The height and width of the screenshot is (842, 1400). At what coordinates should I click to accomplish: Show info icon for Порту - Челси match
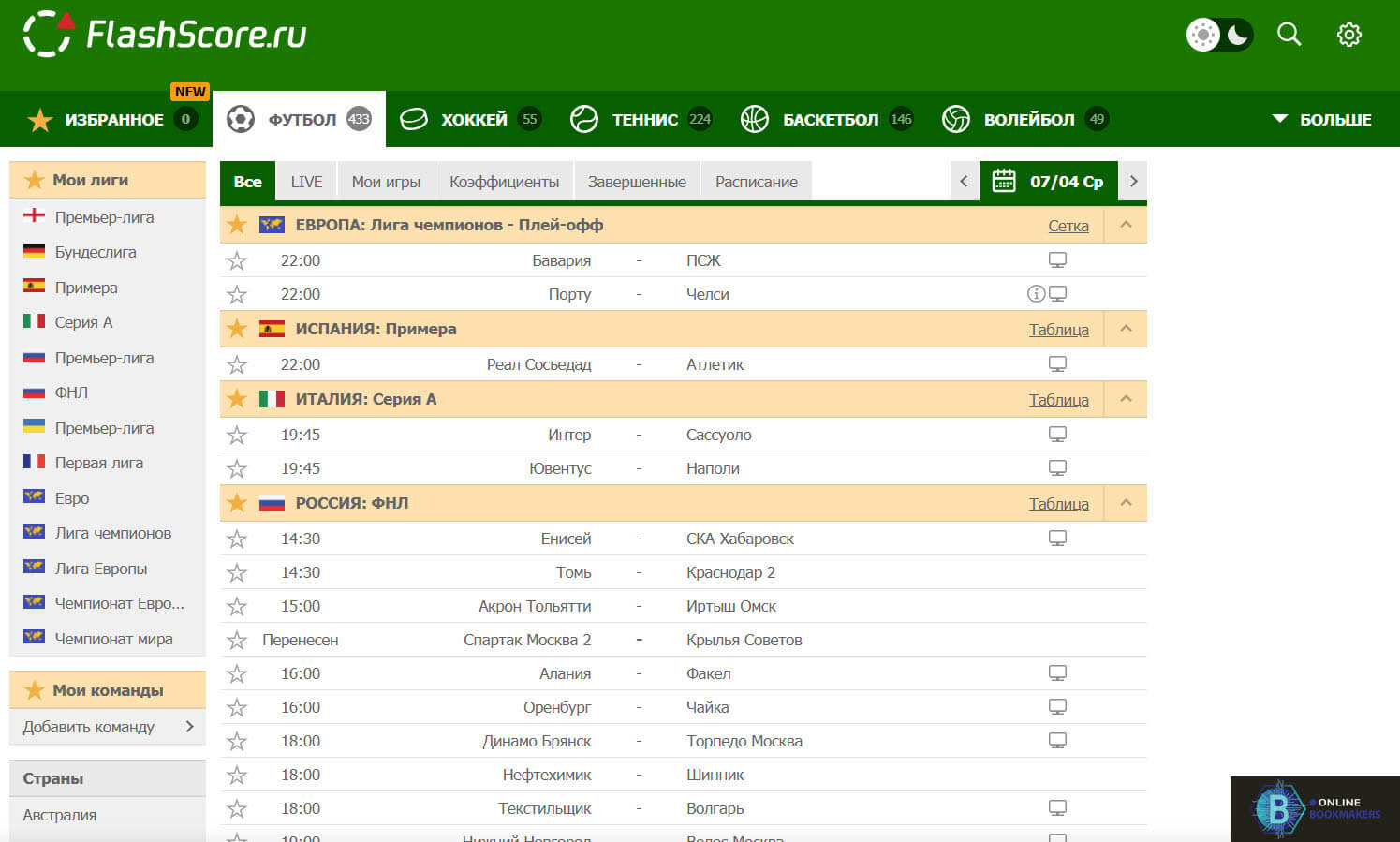pyautogui.click(x=1036, y=294)
